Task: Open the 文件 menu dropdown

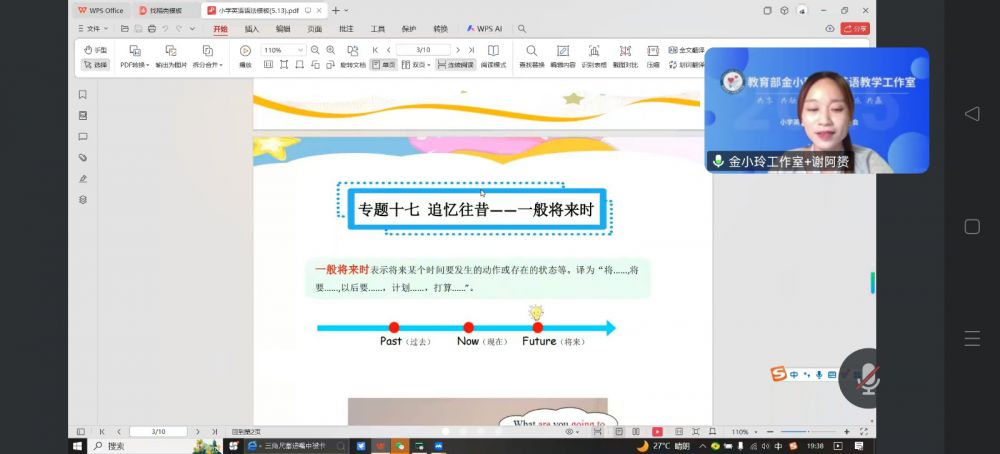Action: (92, 29)
